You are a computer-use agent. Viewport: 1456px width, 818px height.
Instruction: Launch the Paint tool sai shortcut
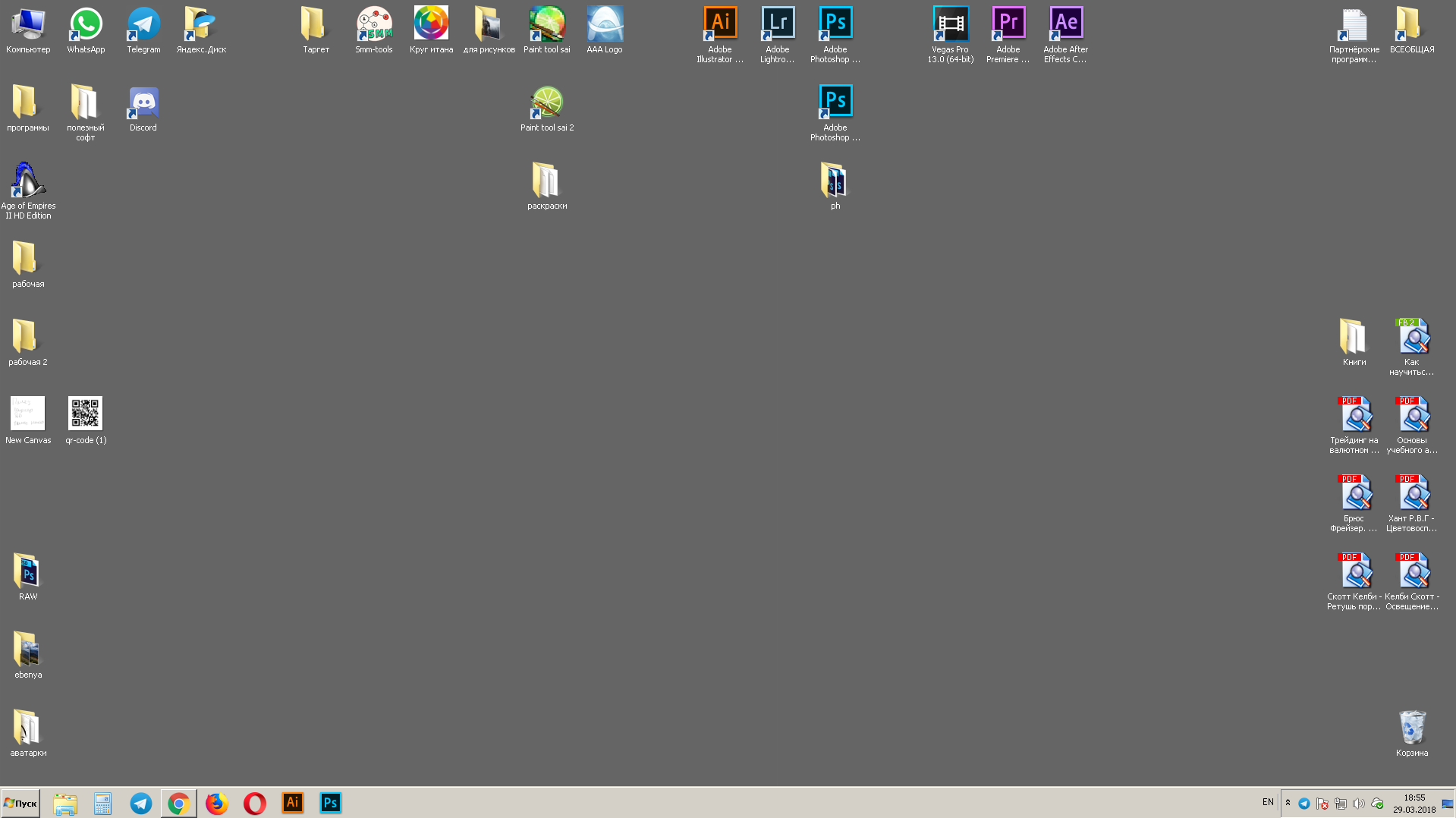[546, 30]
